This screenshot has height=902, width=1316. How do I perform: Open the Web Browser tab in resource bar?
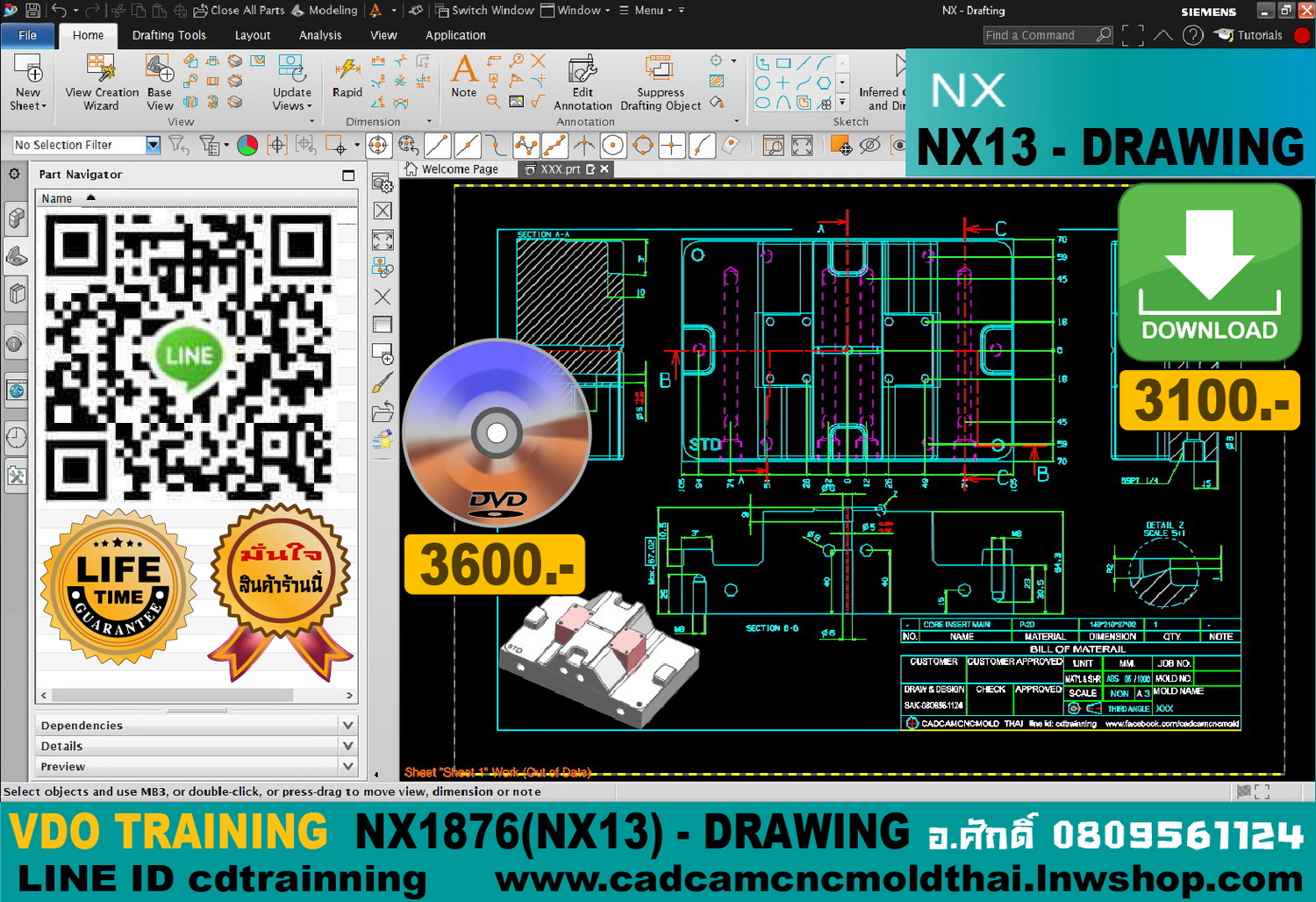tap(16, 390)
